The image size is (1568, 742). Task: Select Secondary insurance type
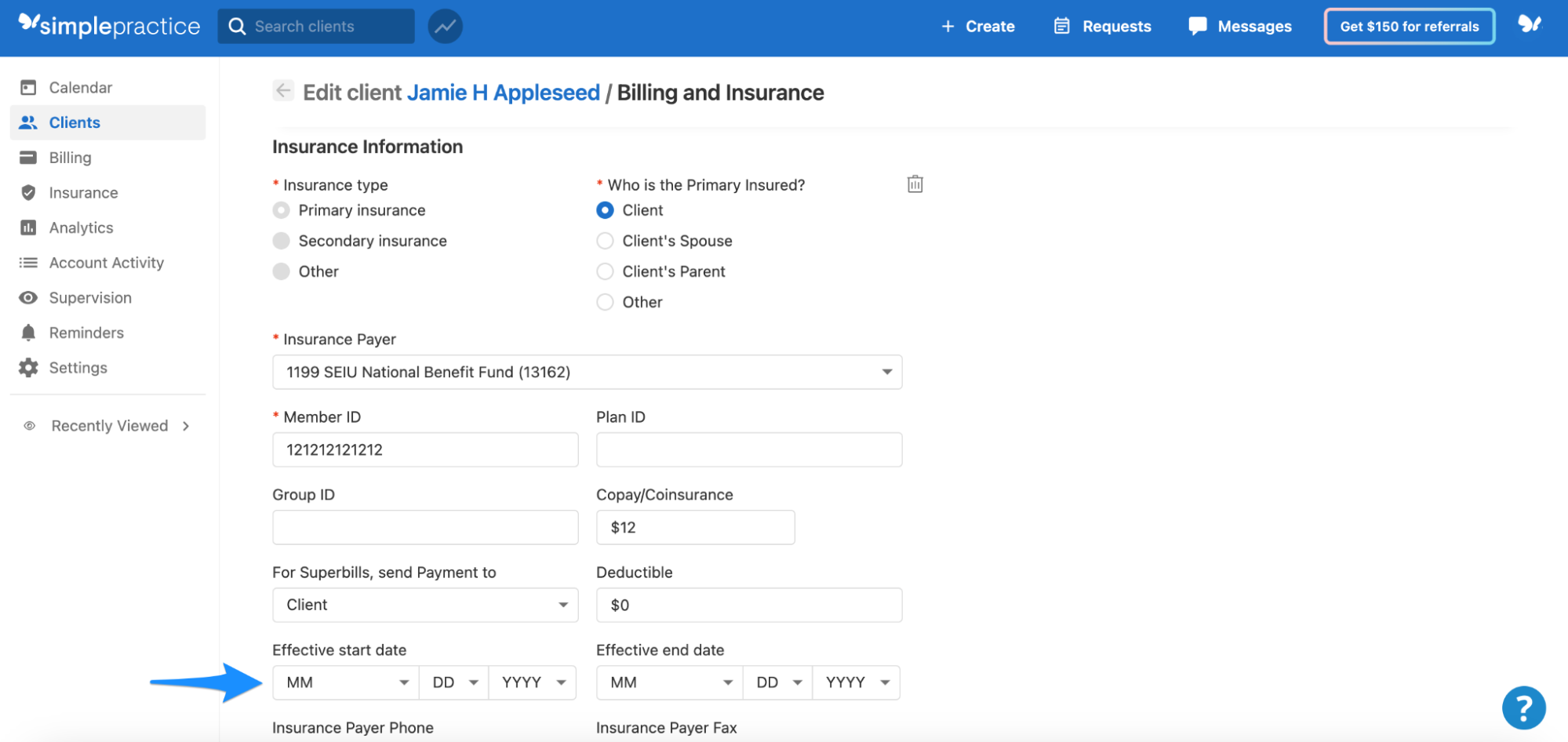tap(281, 241)
